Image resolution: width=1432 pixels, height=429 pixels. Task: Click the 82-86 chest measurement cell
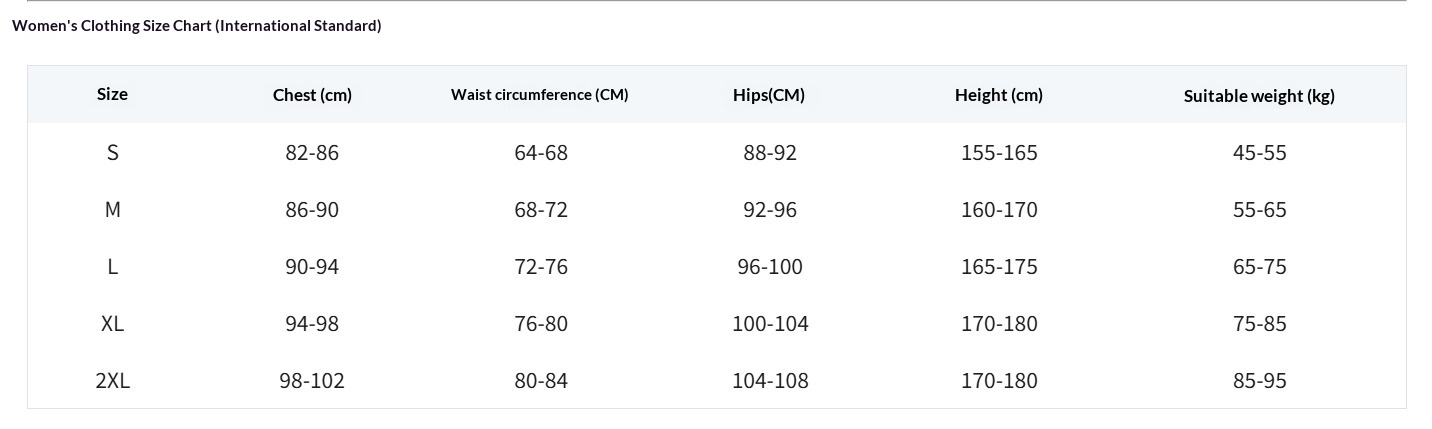pos(312,152)
